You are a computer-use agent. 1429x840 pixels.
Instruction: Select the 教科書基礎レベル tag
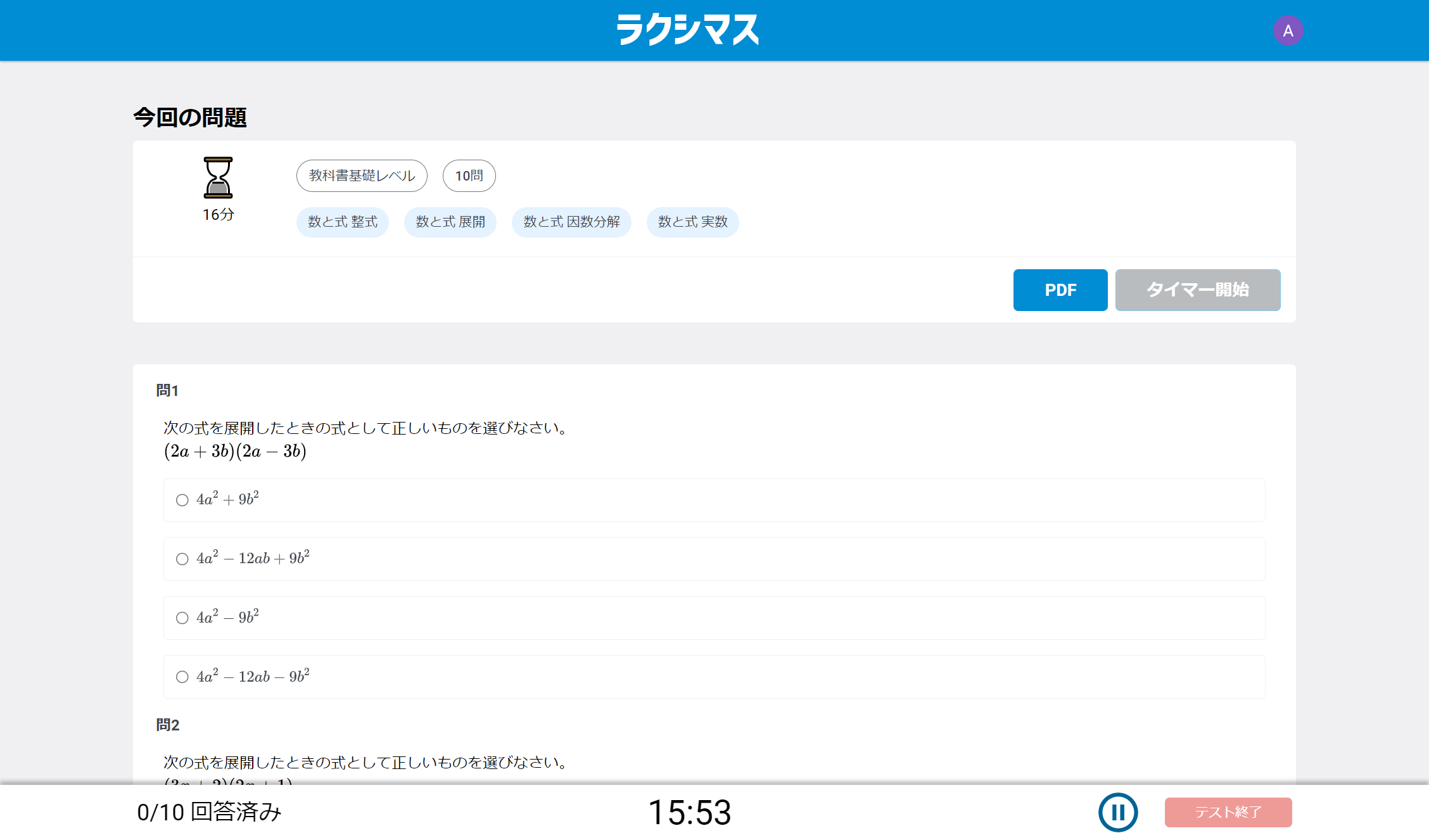pos(360,175)
